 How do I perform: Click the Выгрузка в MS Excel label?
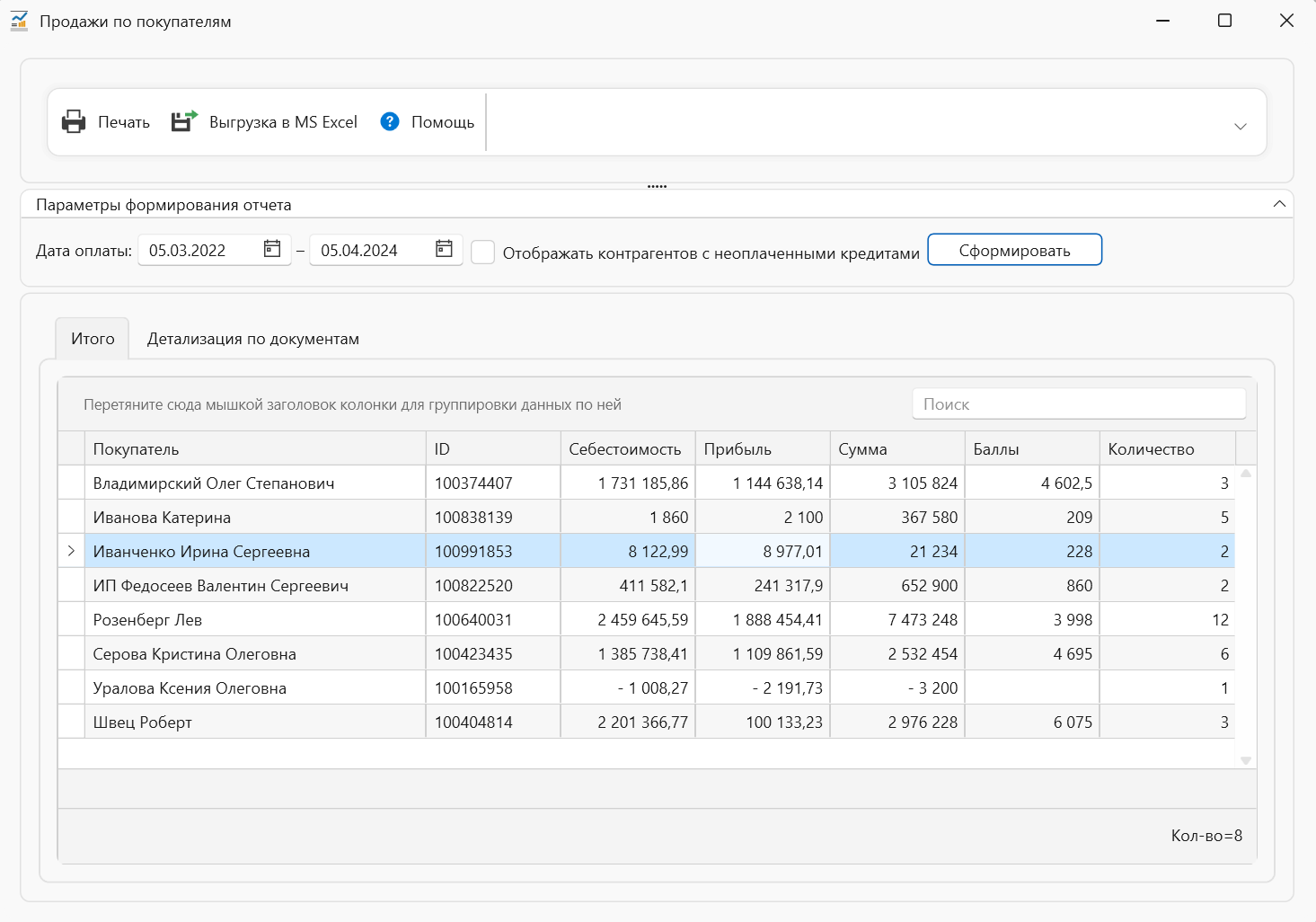click(x=283, y=122)
